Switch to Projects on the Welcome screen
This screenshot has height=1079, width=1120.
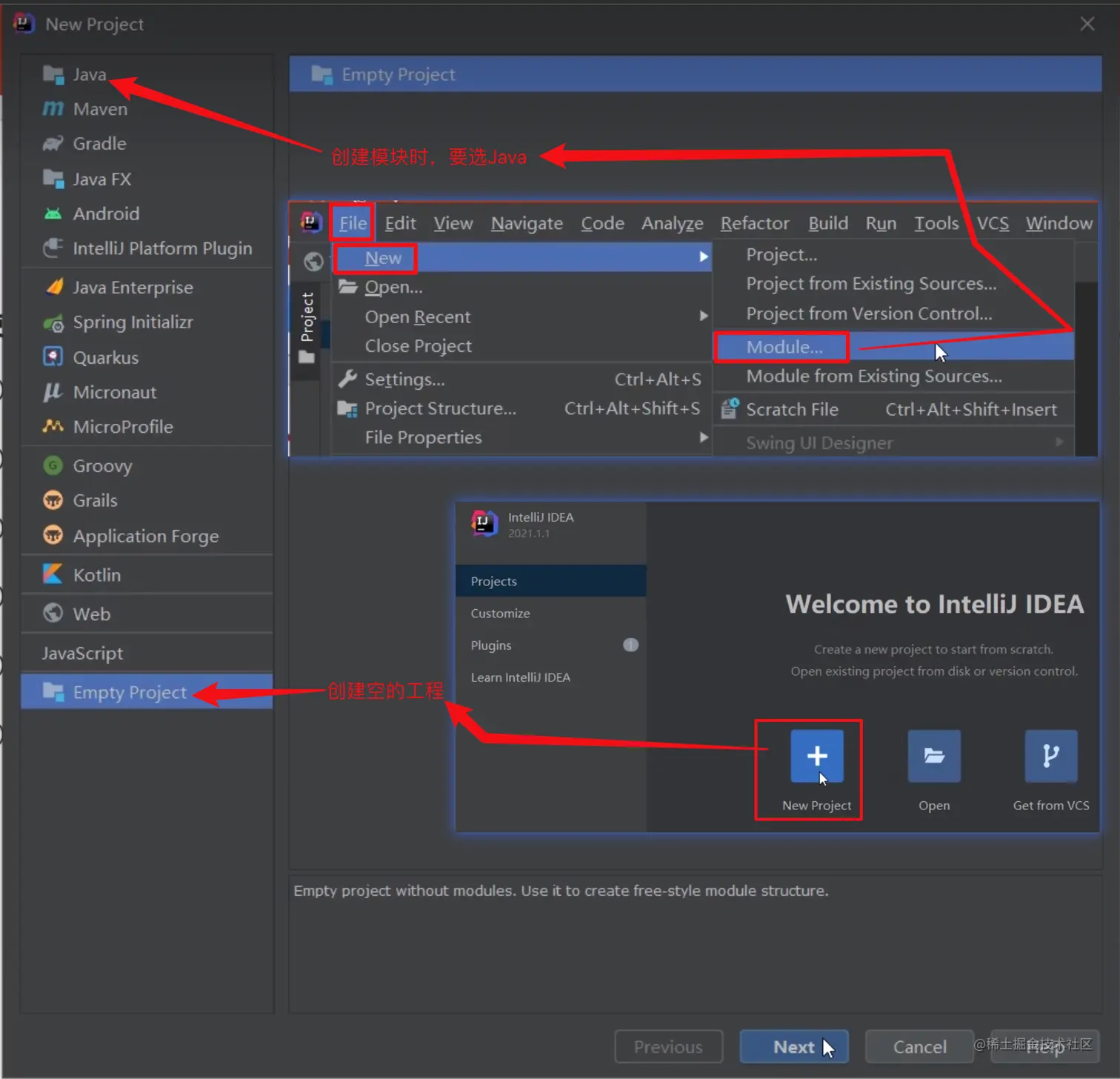(551, 581)
